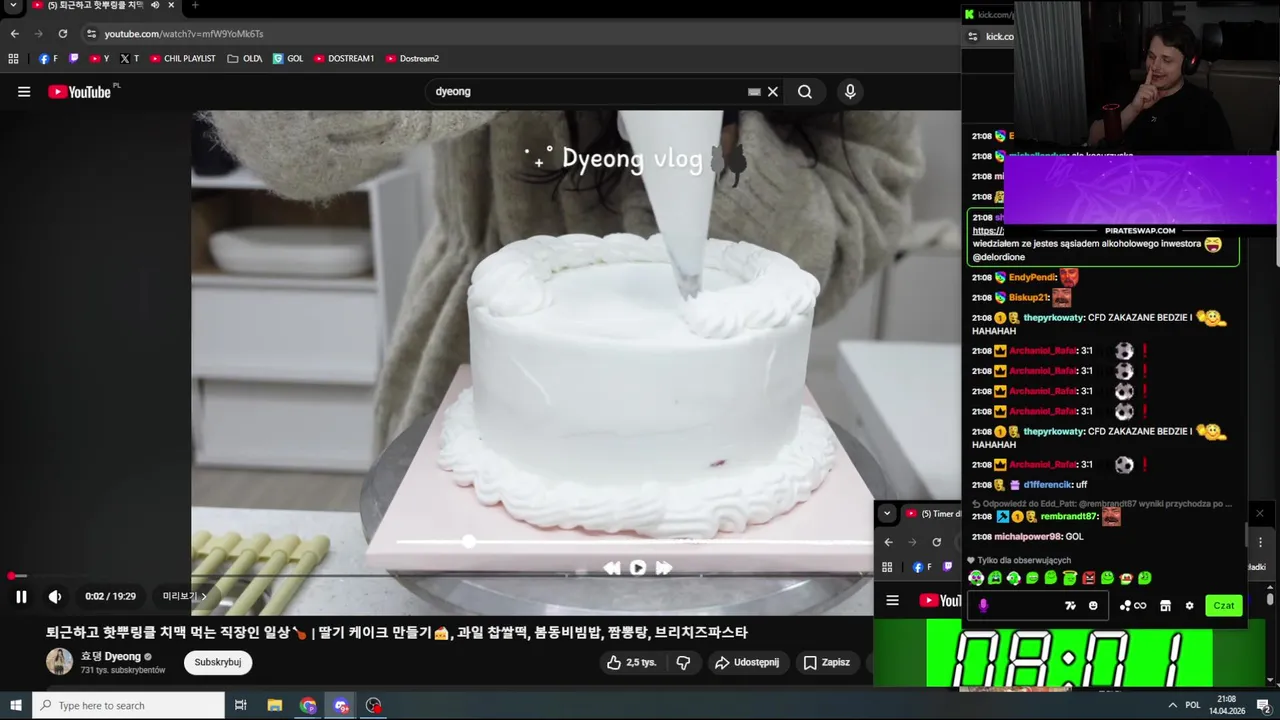This screenshot has height=720, width=1280.
Task: Mute the video with the speaker icon
Action: pyautogui.click(x=55, y=597)
